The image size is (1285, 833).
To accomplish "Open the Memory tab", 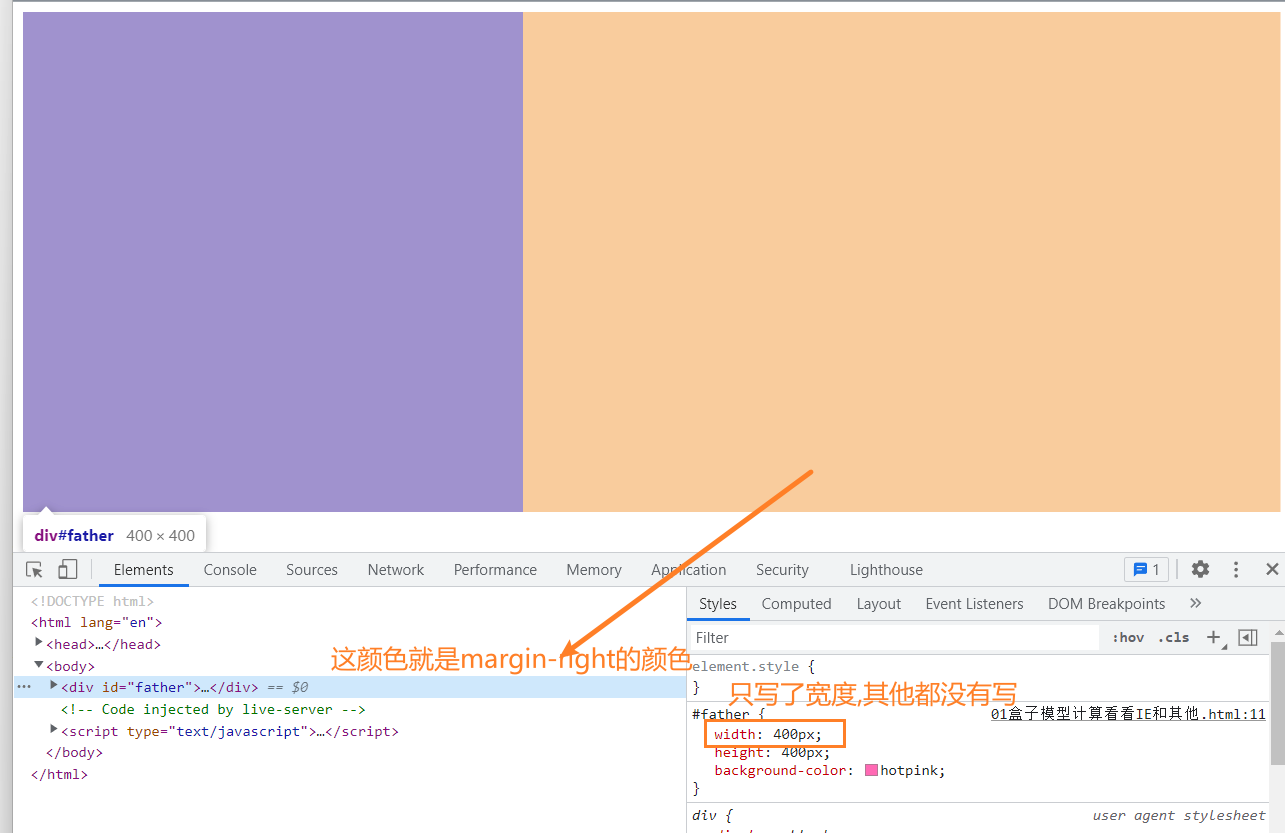I will [x=594, y=570].
